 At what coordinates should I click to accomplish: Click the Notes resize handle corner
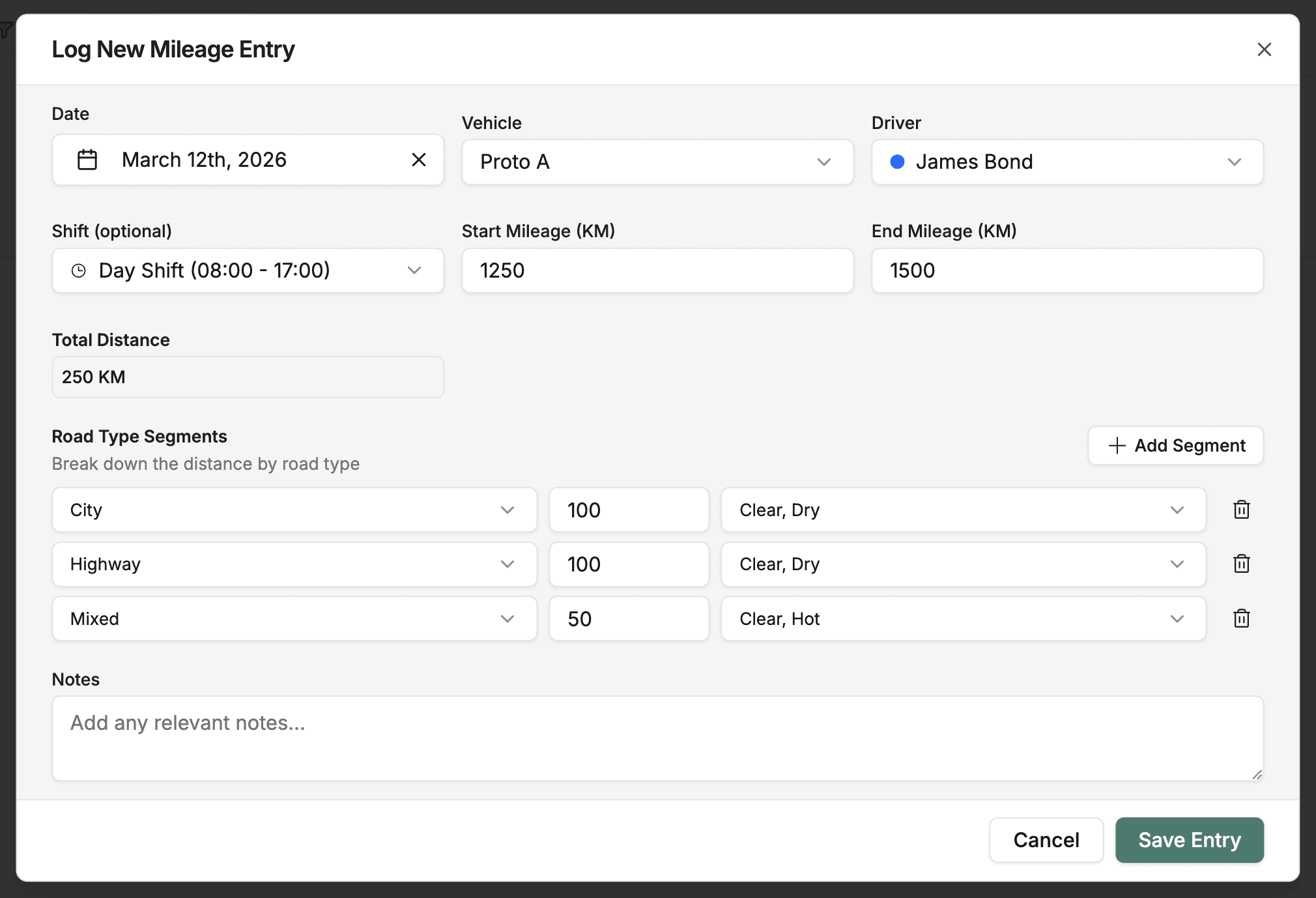(x=1257, y=774)
